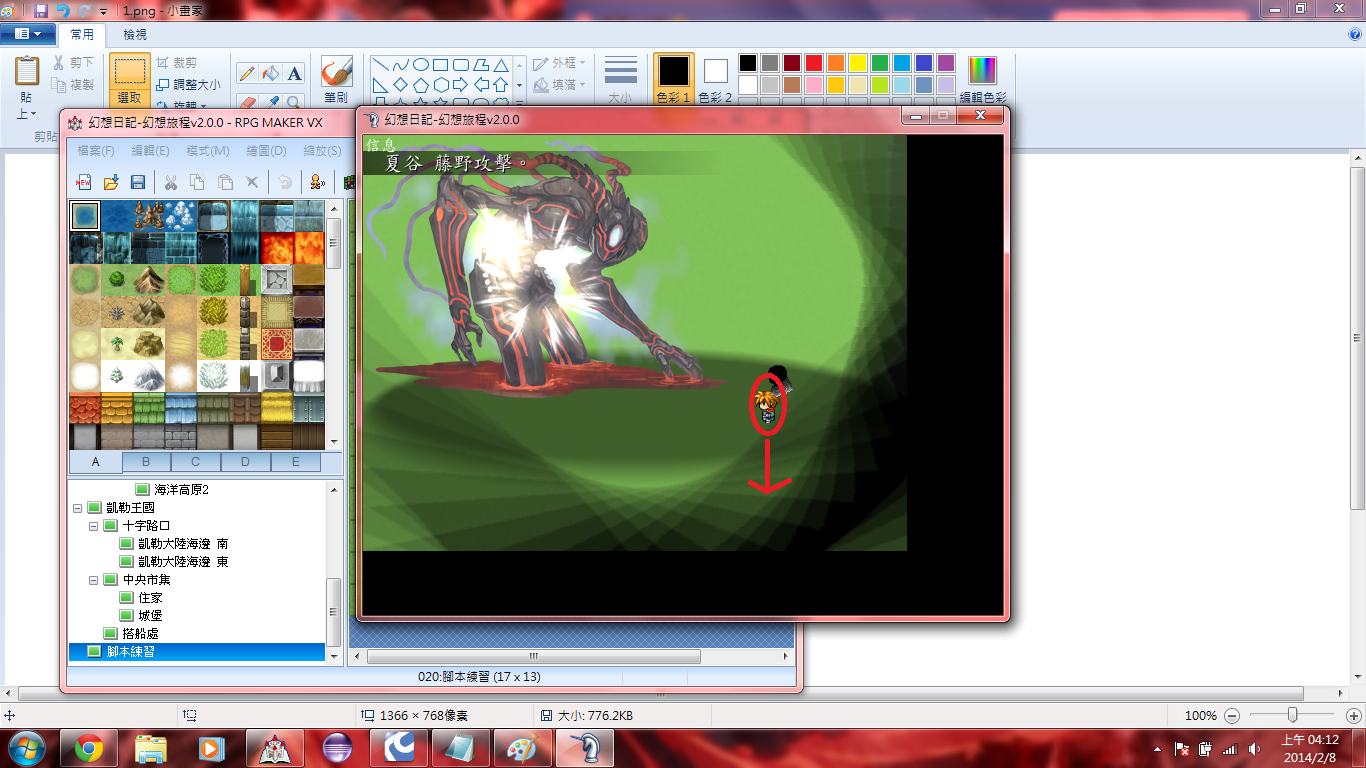Choose the Text tool in Paint
Image resolution: width=1366 pixels, height=768 pixels.
point(294,73)
